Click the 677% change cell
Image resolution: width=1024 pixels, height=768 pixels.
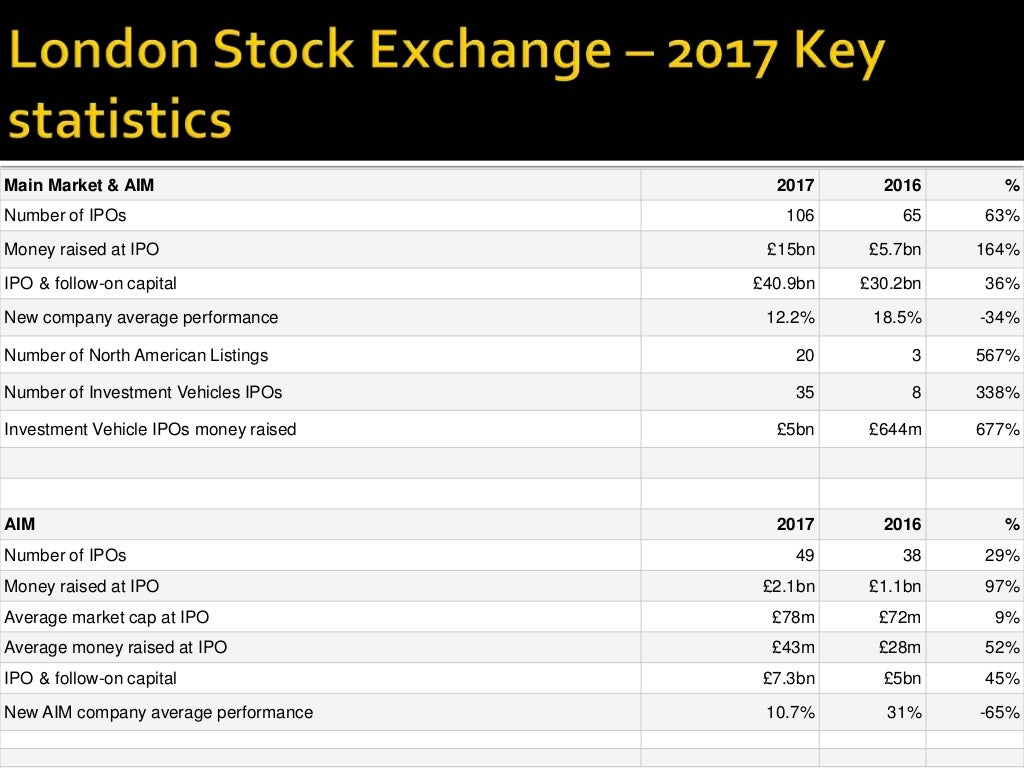(975, 429)
